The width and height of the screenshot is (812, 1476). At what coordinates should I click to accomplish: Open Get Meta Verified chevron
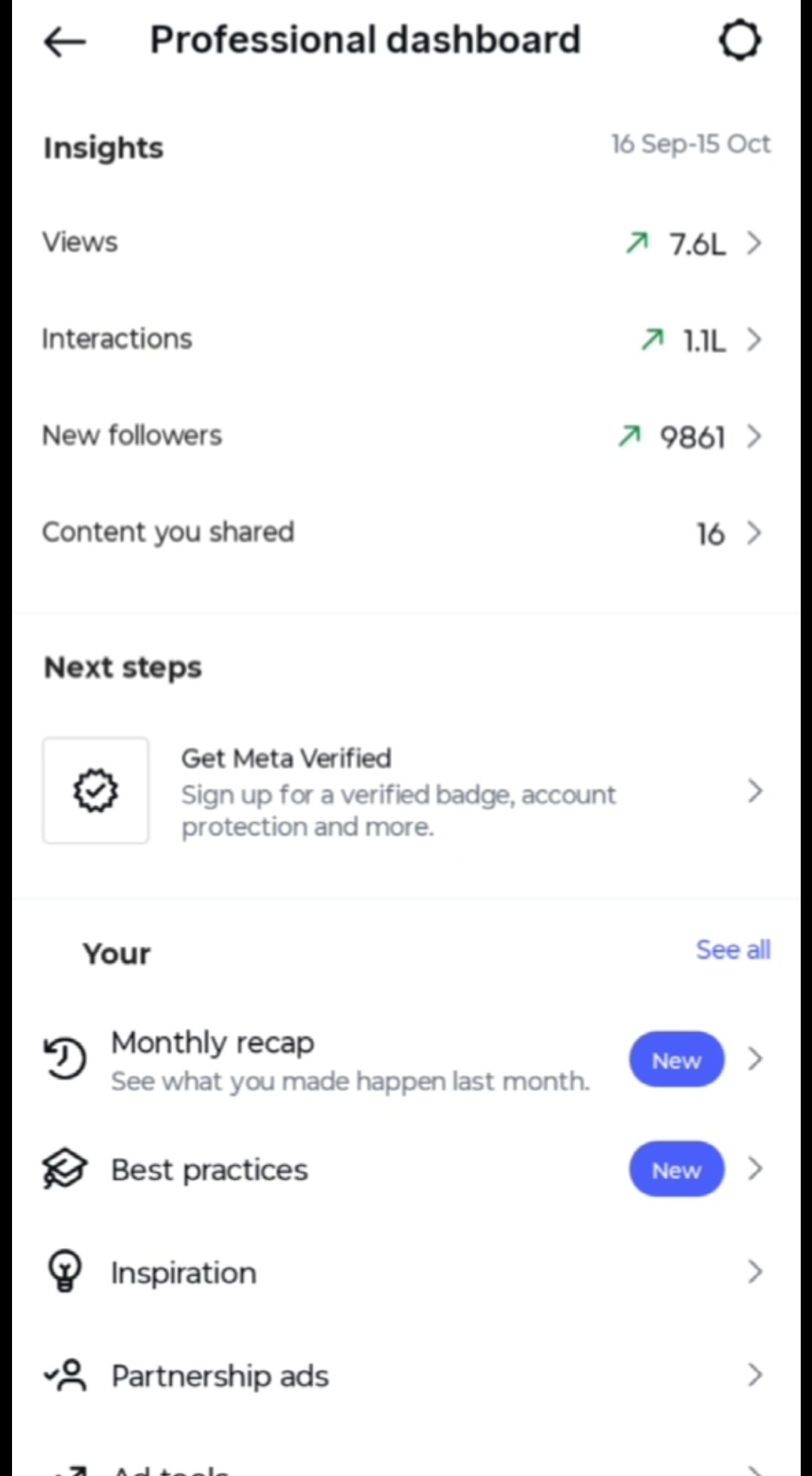pos(755,791)
